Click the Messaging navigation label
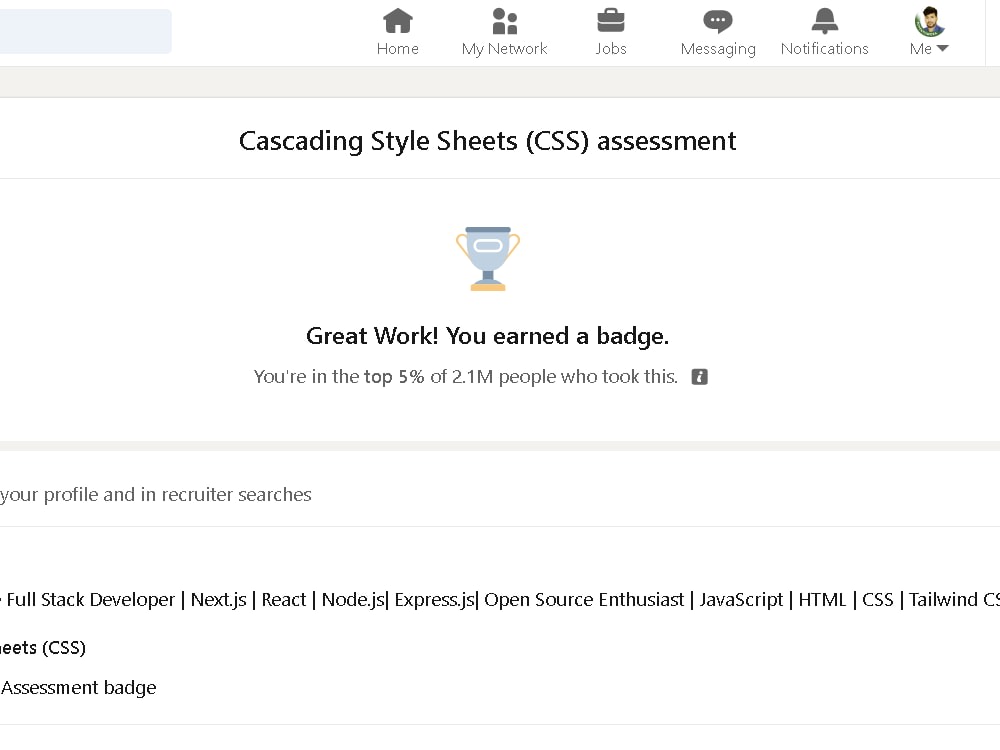This screenshot has height=750, width=1000. tap(717, 48)
